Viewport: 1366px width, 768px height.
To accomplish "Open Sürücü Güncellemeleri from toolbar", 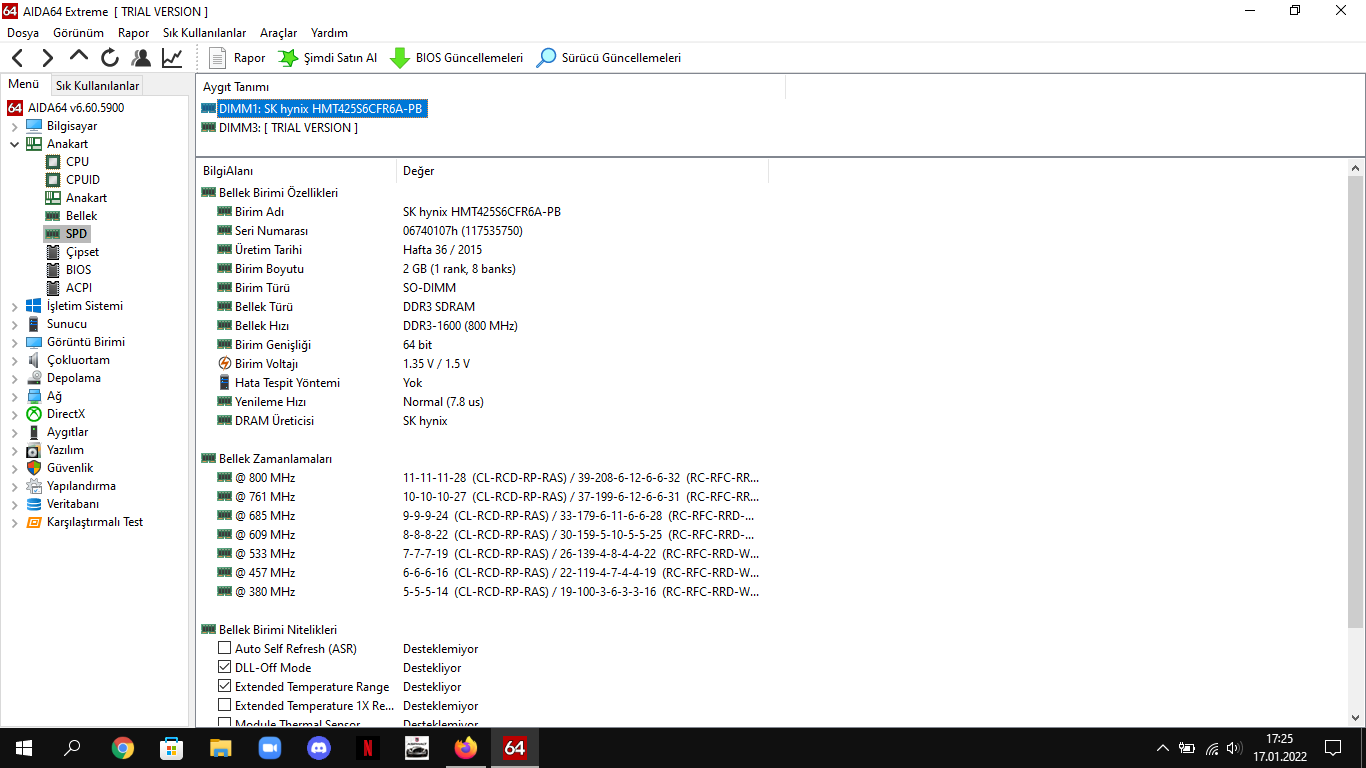I will click(608, 58).
